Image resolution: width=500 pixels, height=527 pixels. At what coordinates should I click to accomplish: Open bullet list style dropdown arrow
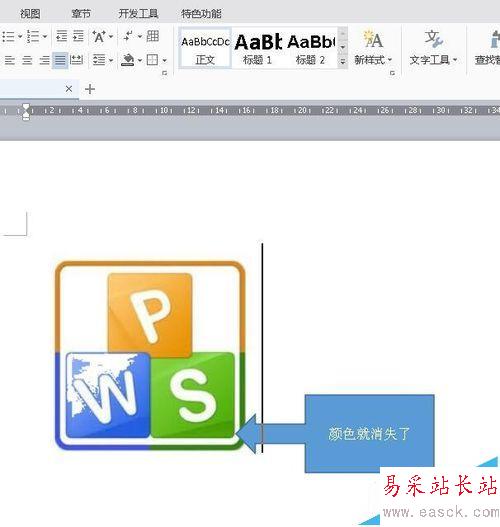click(x=20, y=36)
